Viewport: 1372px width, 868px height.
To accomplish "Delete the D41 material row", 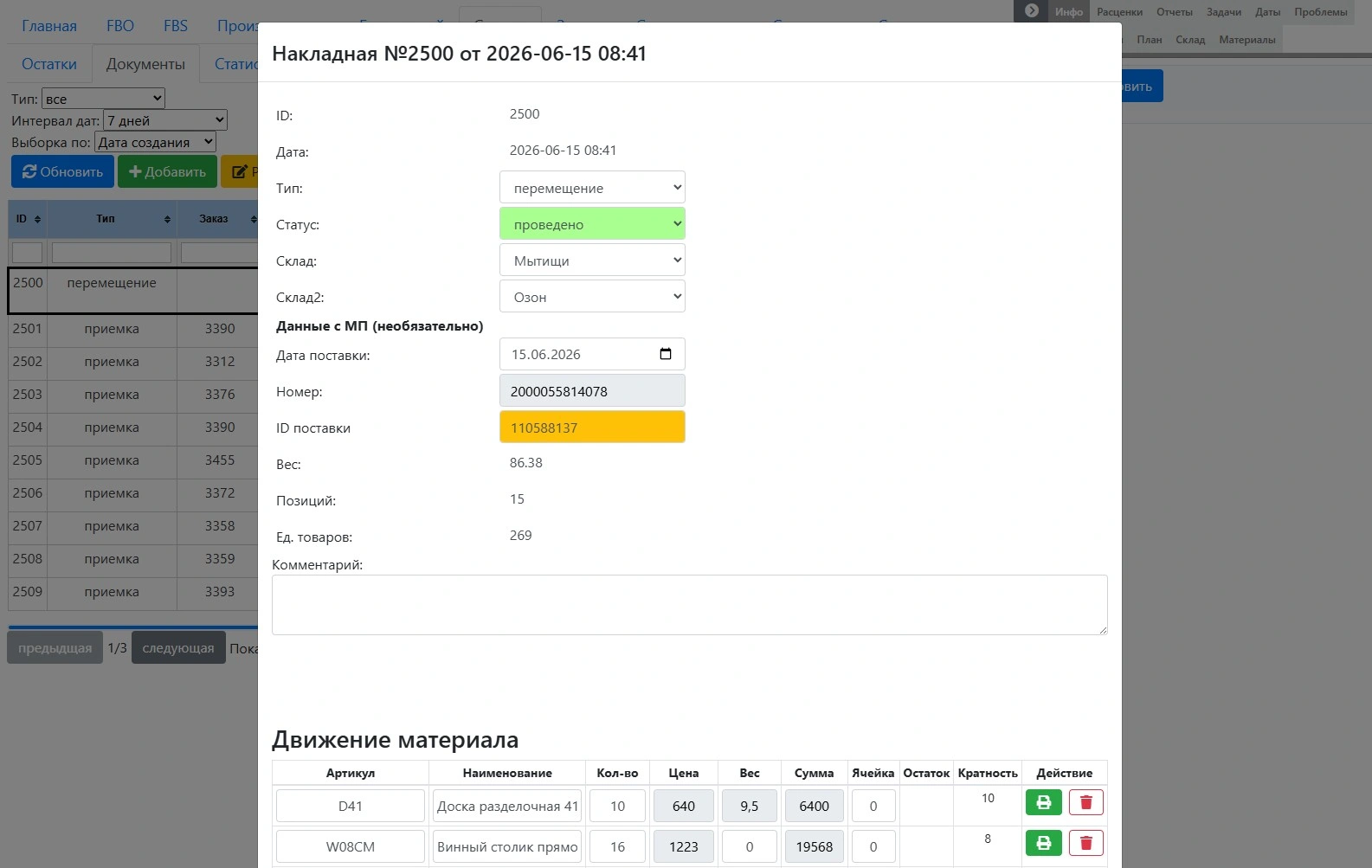I will pos(1085,802).
